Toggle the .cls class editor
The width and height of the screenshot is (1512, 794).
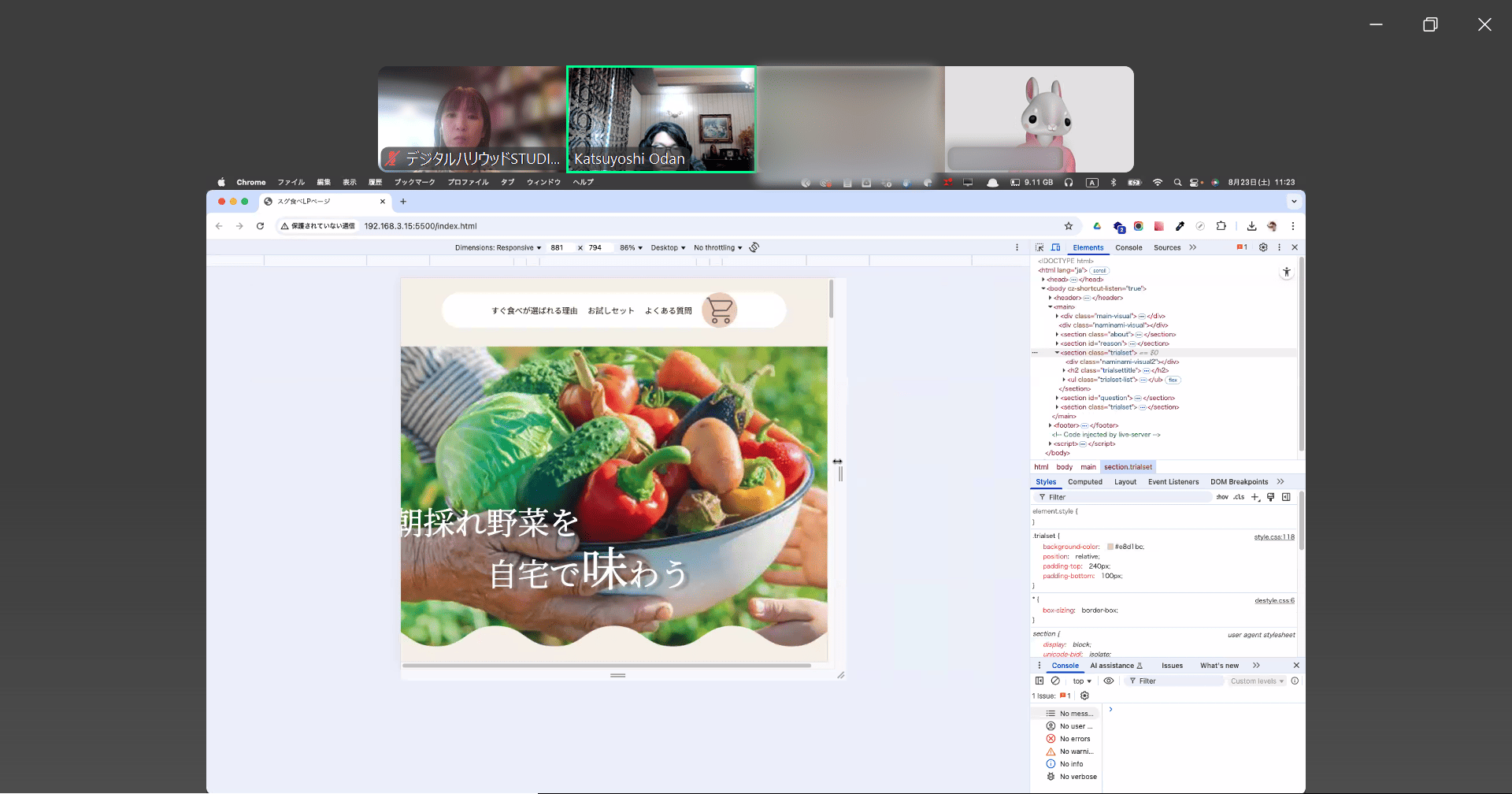1239,497
